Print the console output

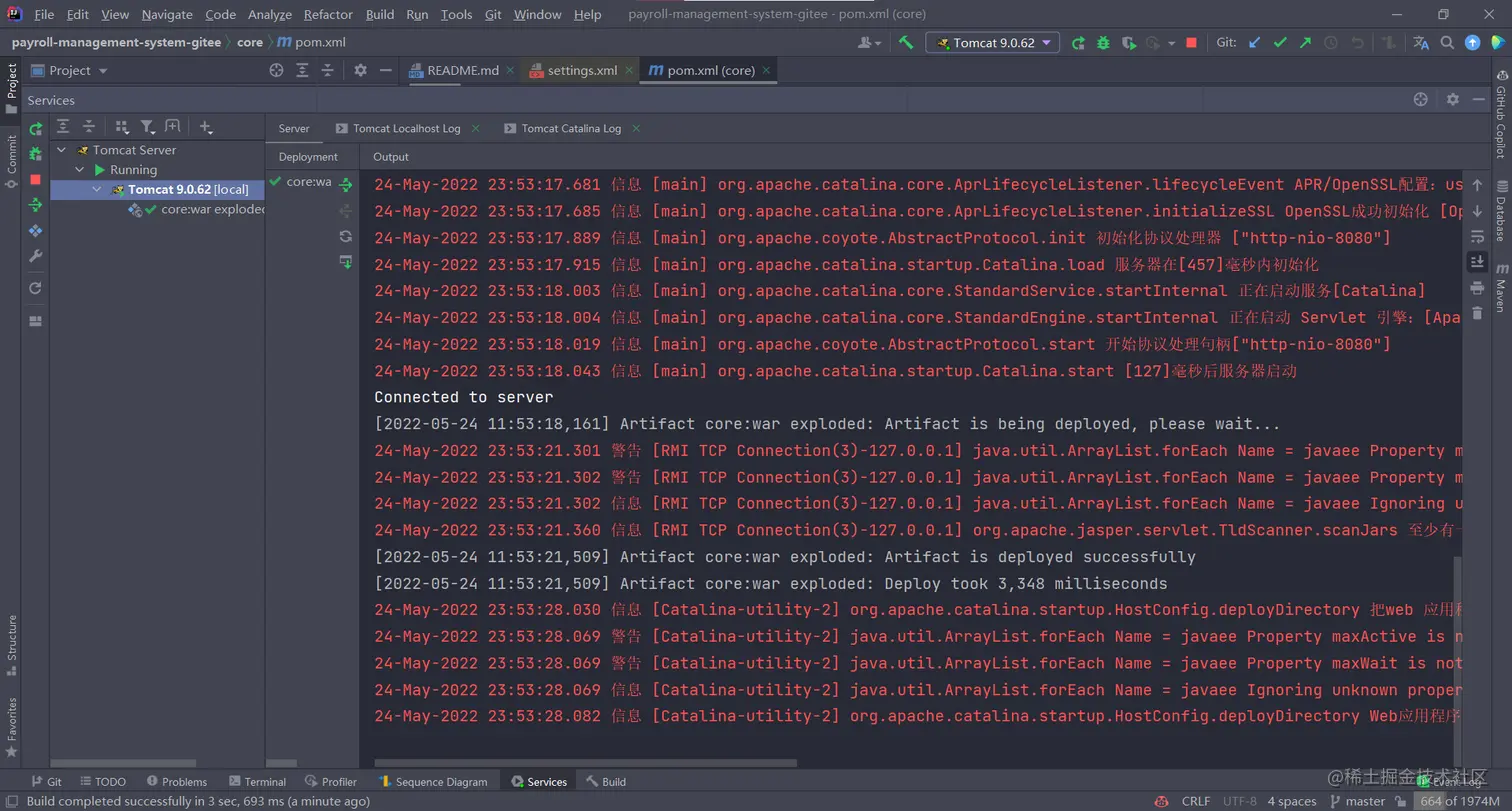click(1477, 287)
